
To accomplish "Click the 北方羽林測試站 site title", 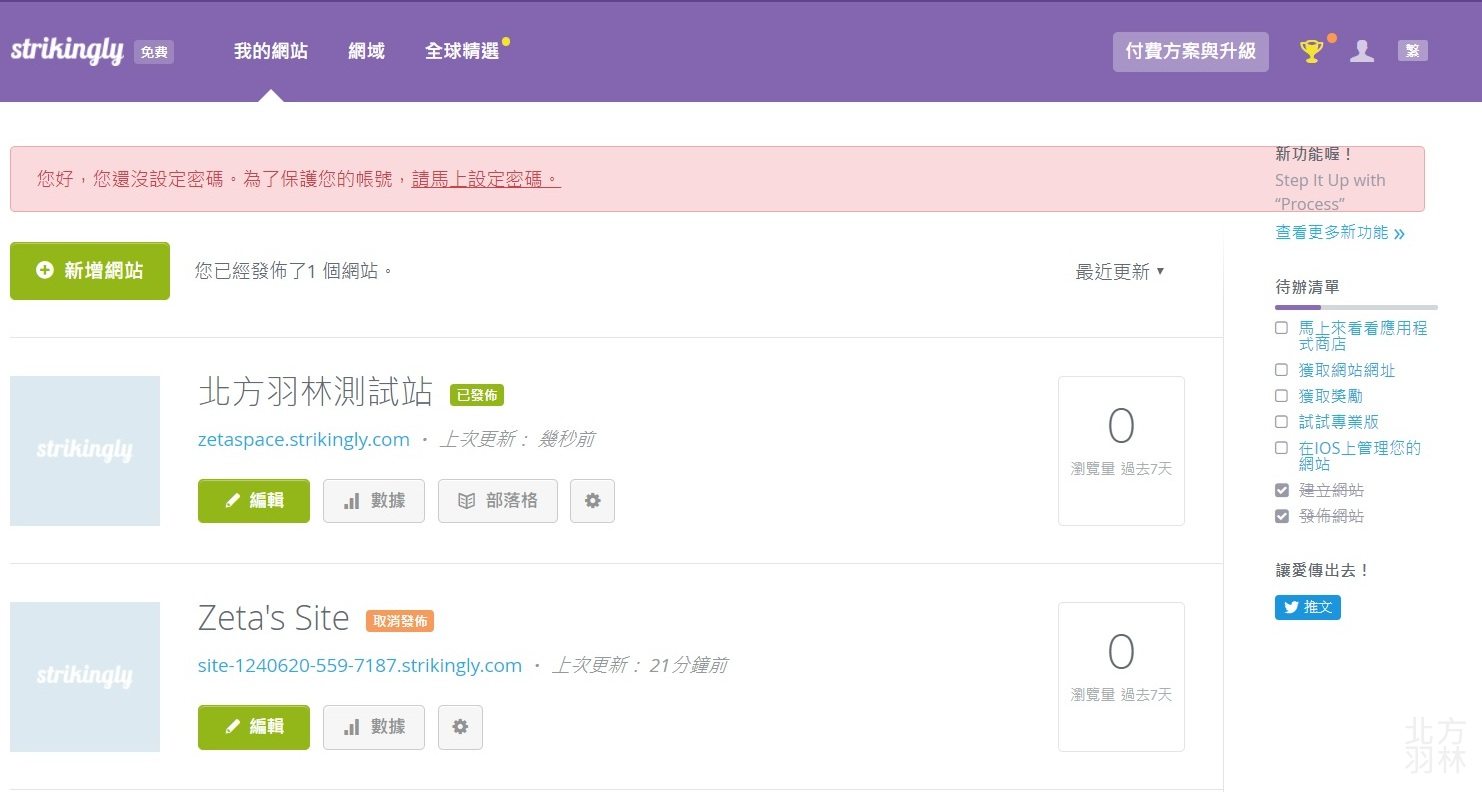I will pos(316,392).
